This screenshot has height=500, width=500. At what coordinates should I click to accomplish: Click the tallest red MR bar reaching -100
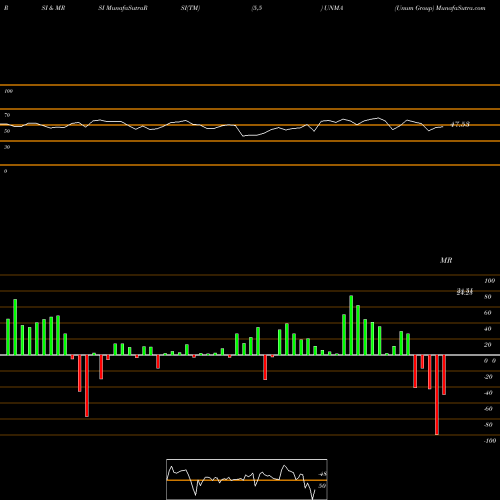(x=437, y=395)
